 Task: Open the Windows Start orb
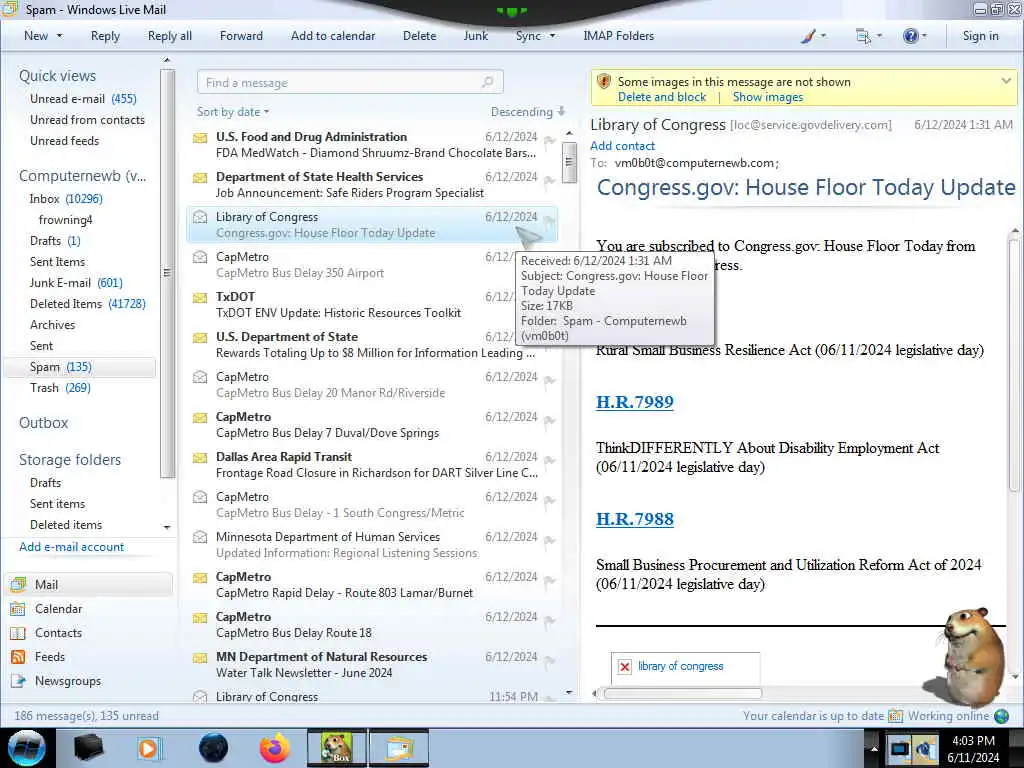pos(27,748)
